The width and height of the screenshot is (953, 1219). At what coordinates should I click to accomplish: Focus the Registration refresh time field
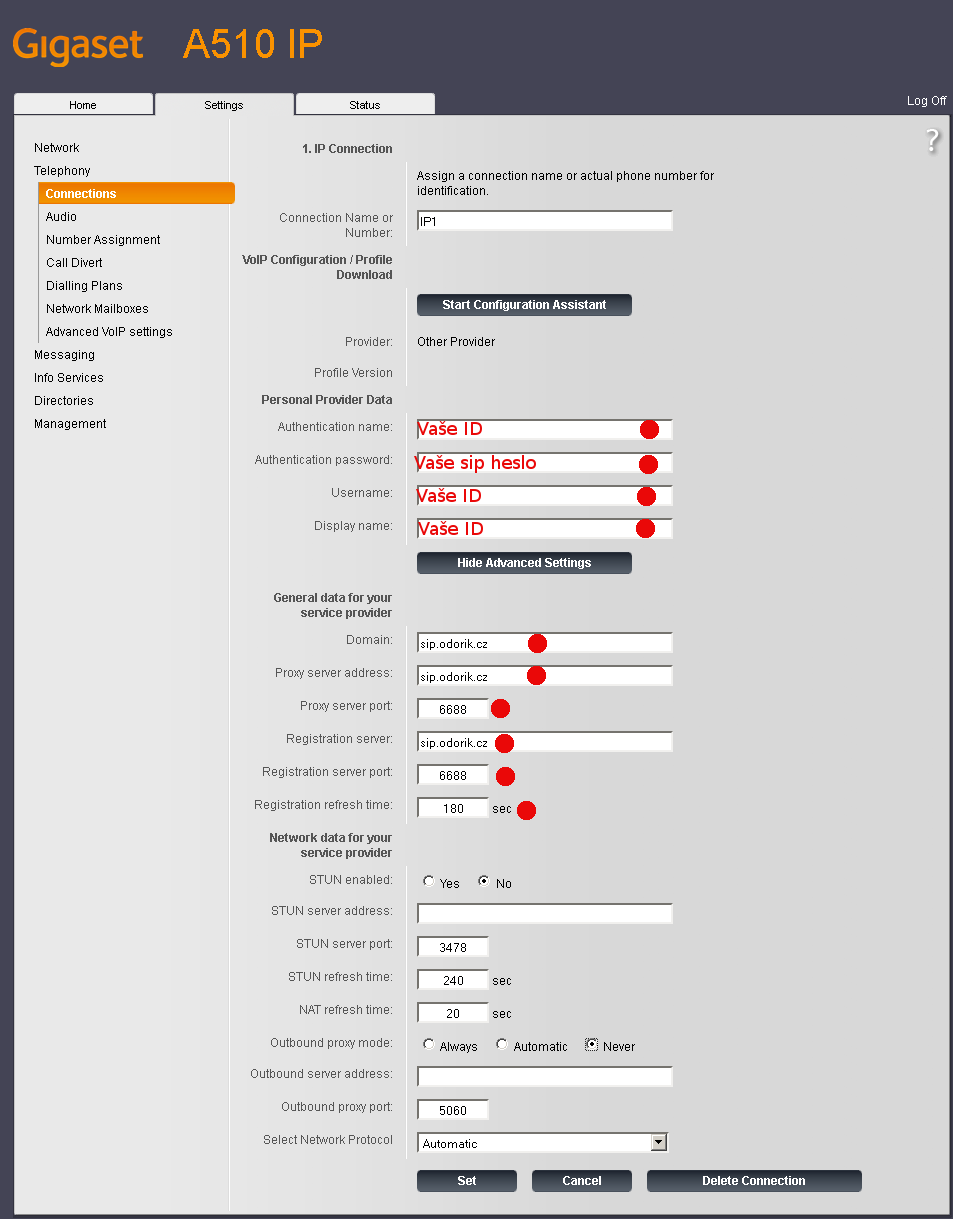(x=453, y=808)
